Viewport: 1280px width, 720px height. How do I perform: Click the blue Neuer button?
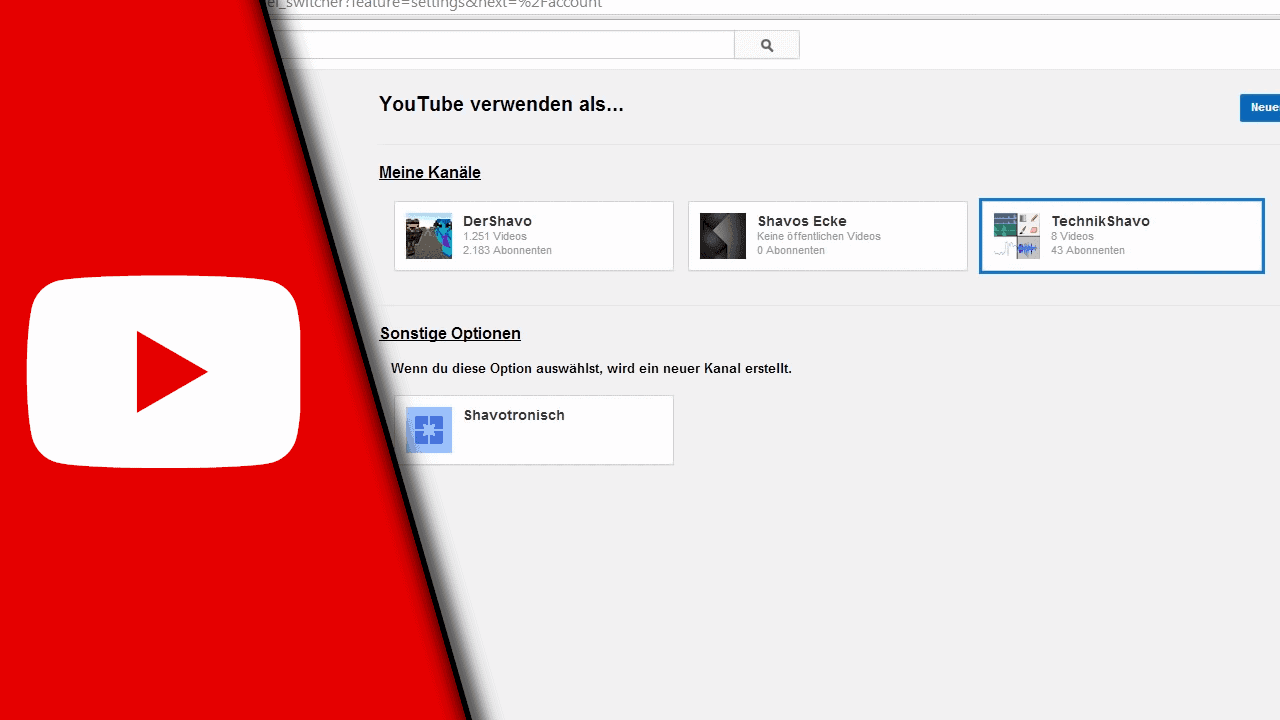(x=1260, y=108)
